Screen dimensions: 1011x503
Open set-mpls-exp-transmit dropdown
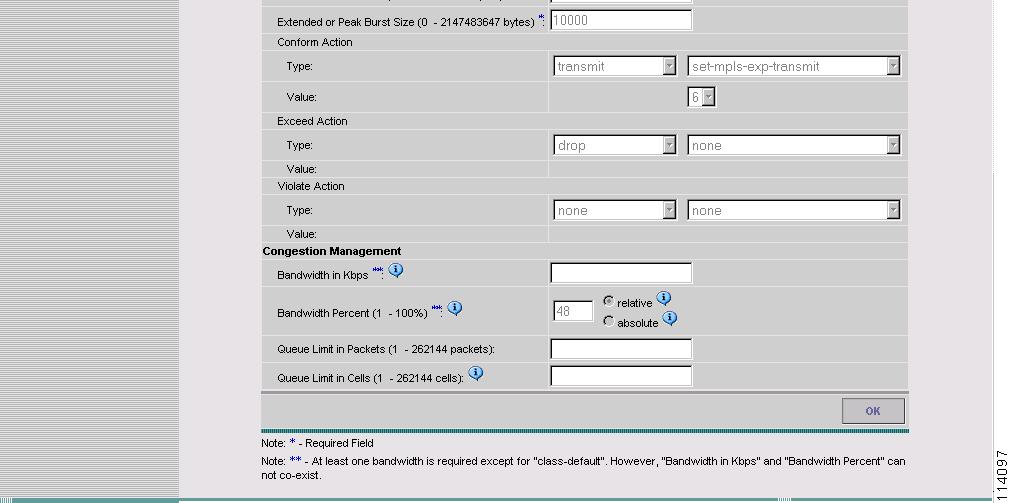coord(794,66)
